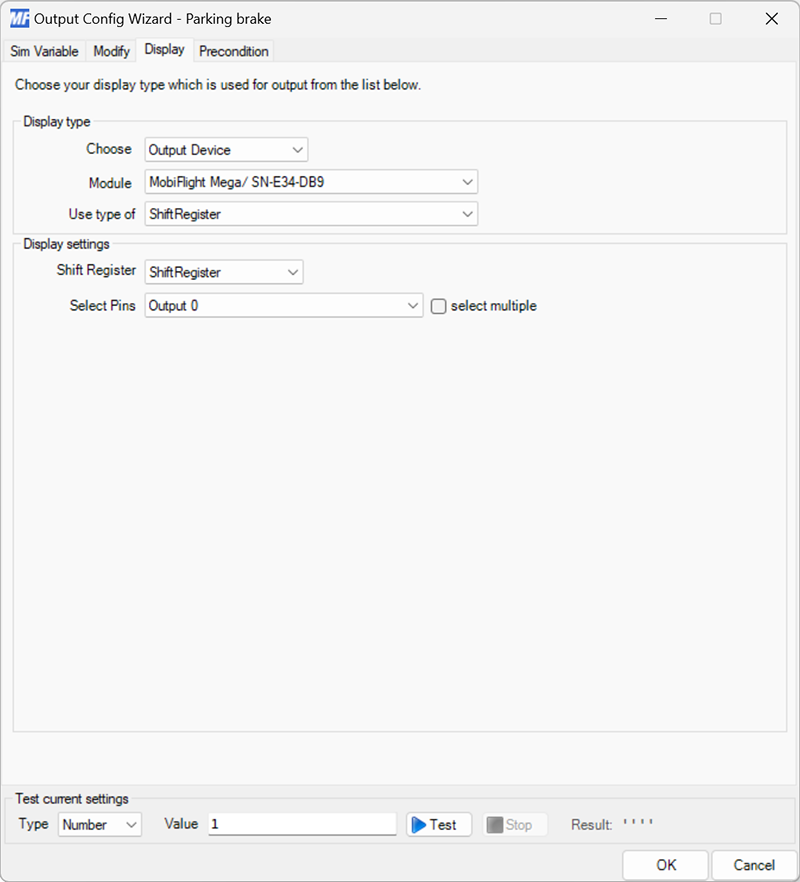800x882 pixels.
Task: Minimize the Output Config Wizard window
Action: [x=660, y=18]
